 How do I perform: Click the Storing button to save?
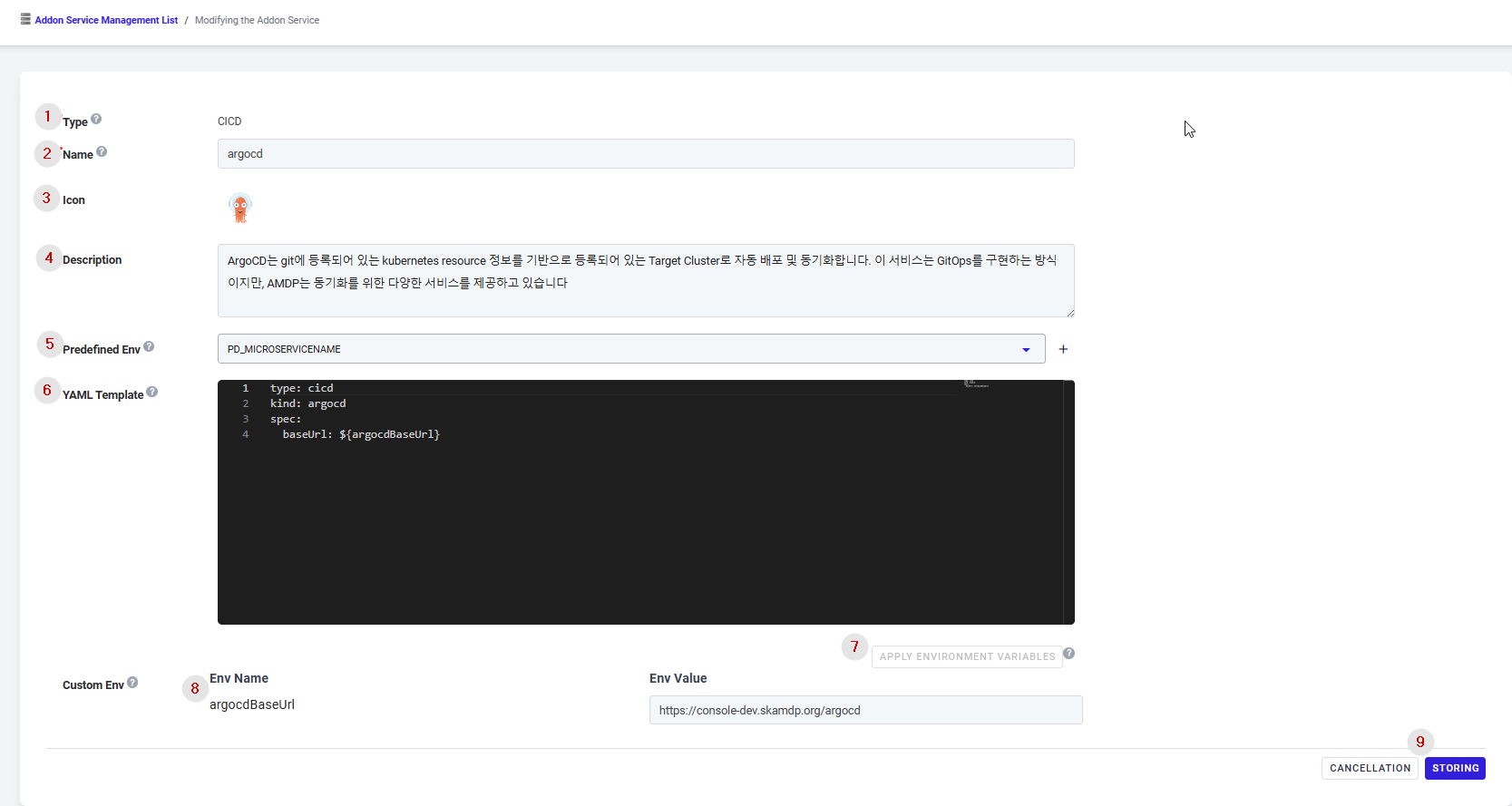tap(1455, 768)
